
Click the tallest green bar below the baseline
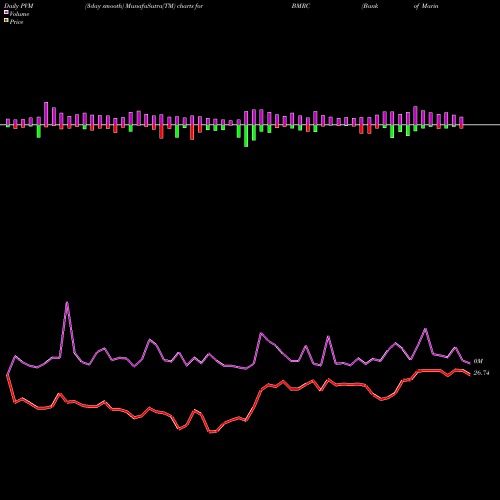(246, 136)
